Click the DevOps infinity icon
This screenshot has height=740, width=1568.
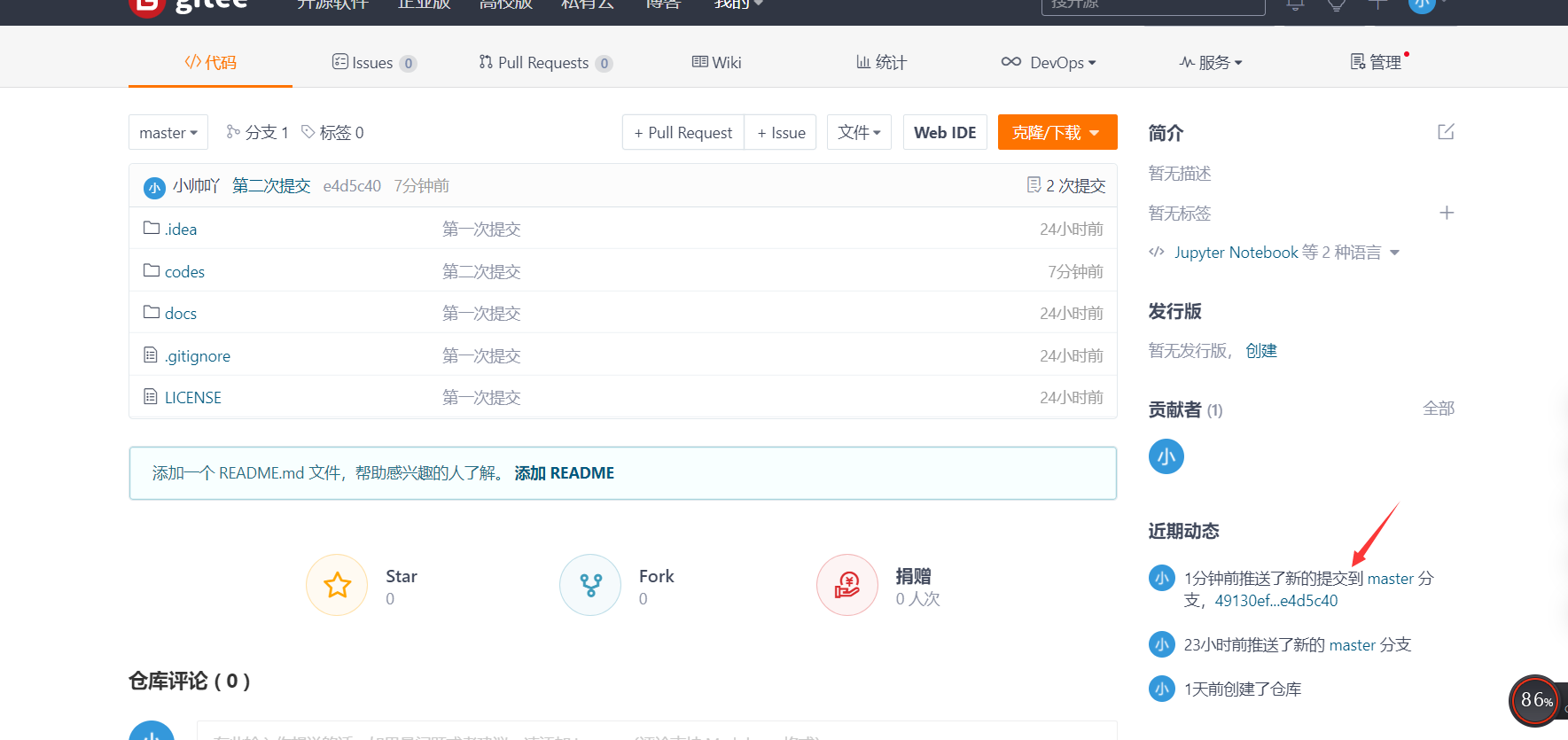[x=1011, y=61]
